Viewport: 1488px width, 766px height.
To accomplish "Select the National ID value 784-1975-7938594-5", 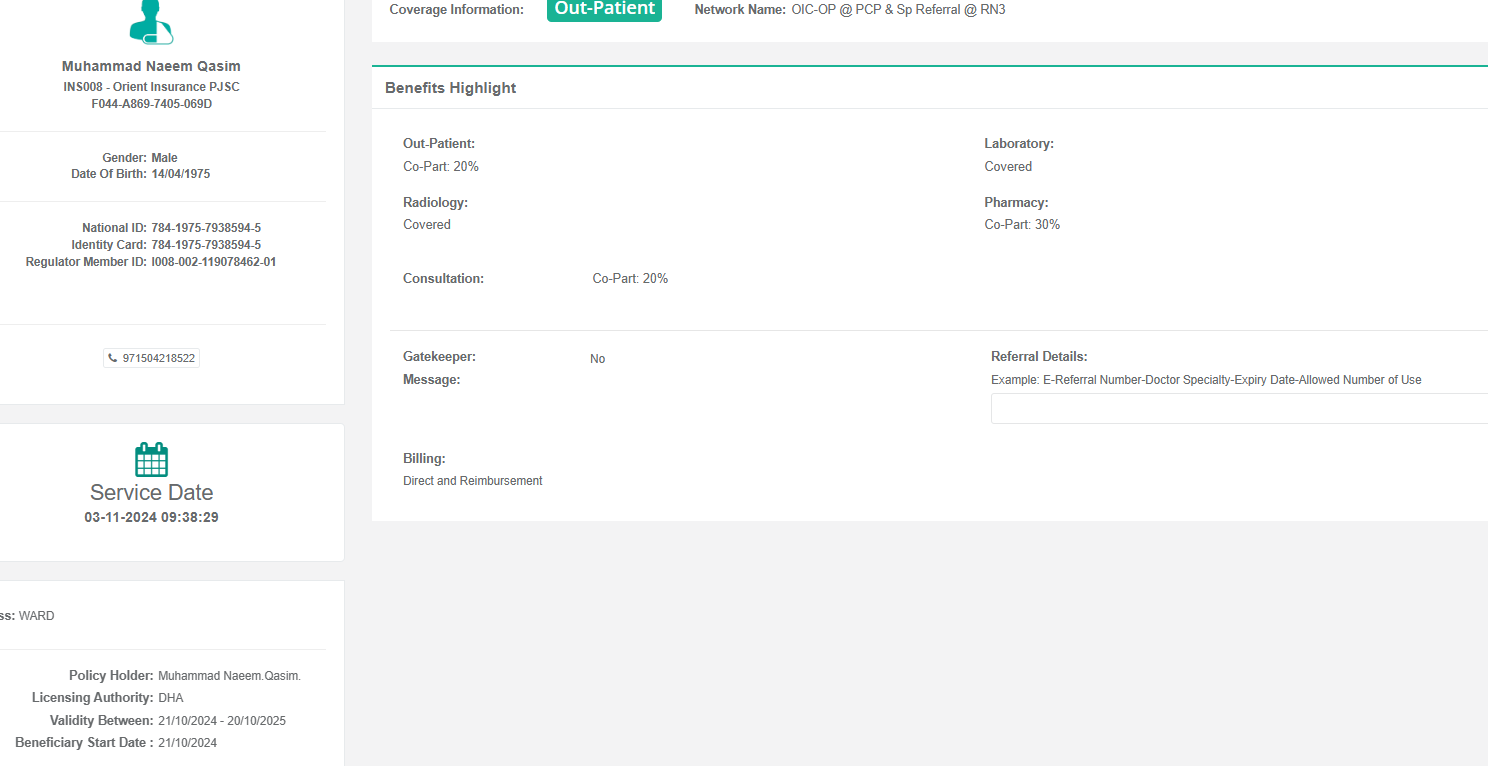I will click(206, 228).
